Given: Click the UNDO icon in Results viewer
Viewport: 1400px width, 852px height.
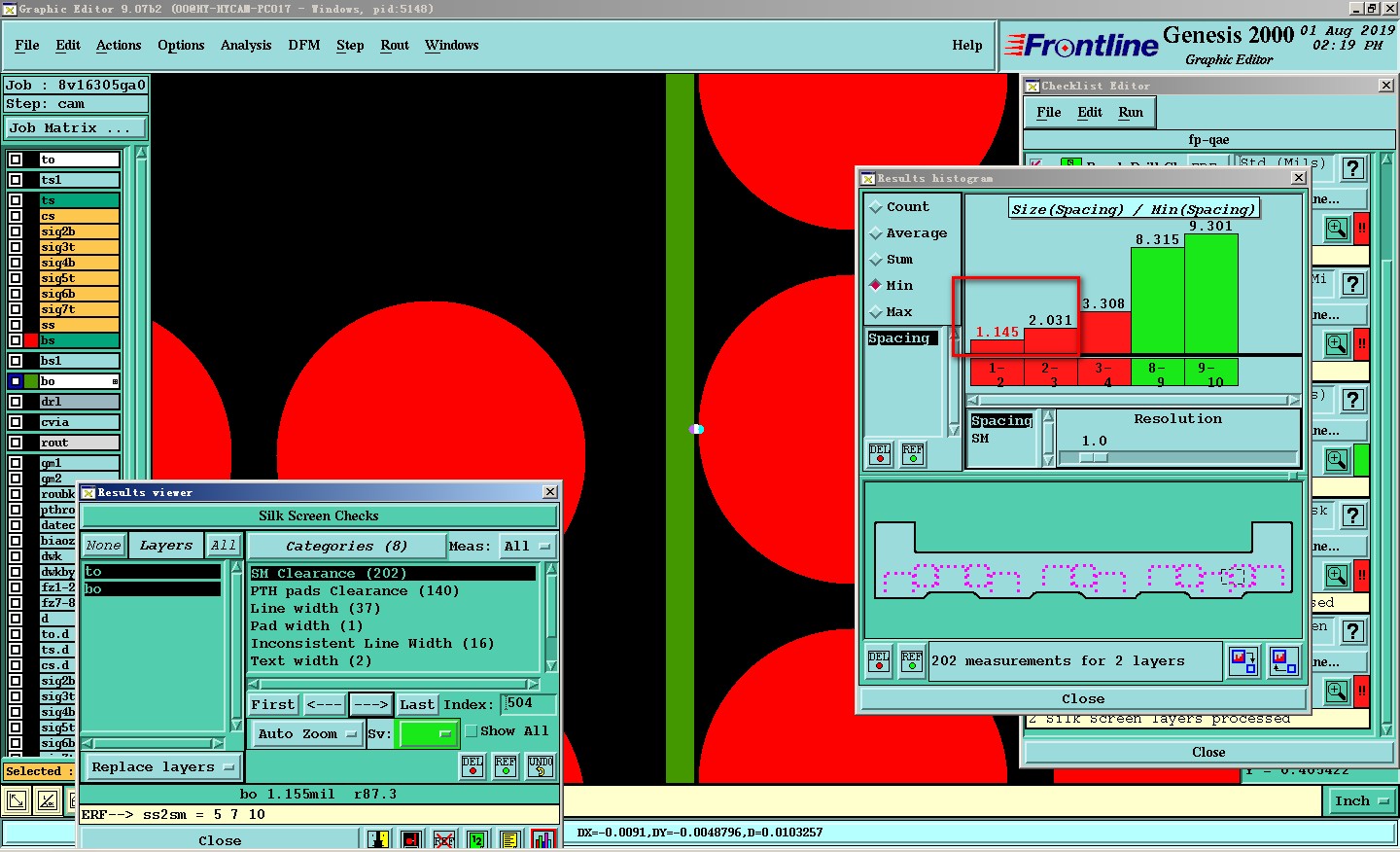Looking at the screenshot, I should [x=541, y=766].
